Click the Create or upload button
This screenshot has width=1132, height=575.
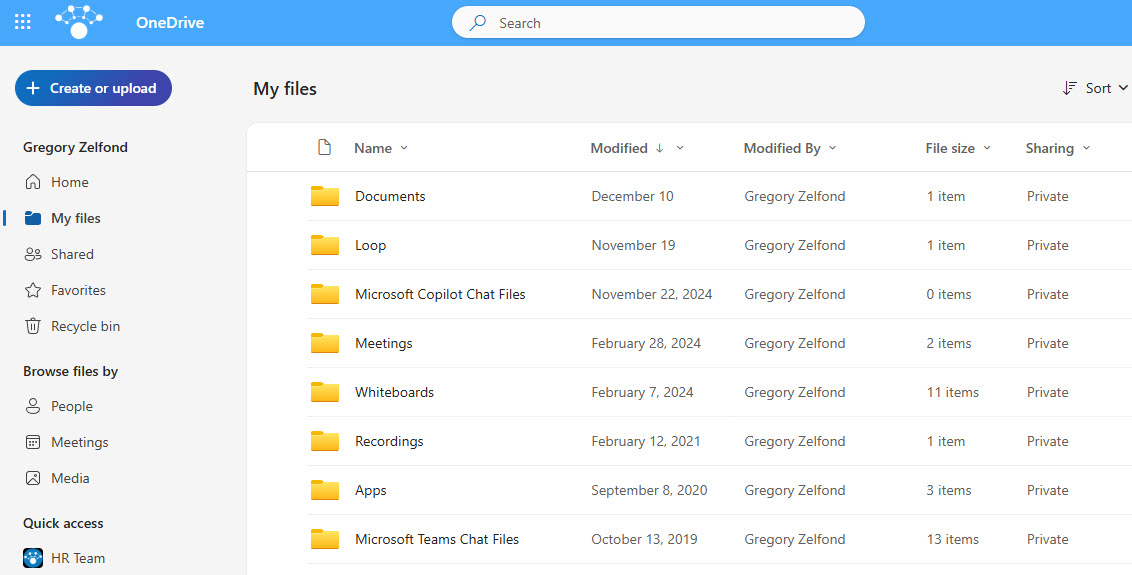pos(93,88)
